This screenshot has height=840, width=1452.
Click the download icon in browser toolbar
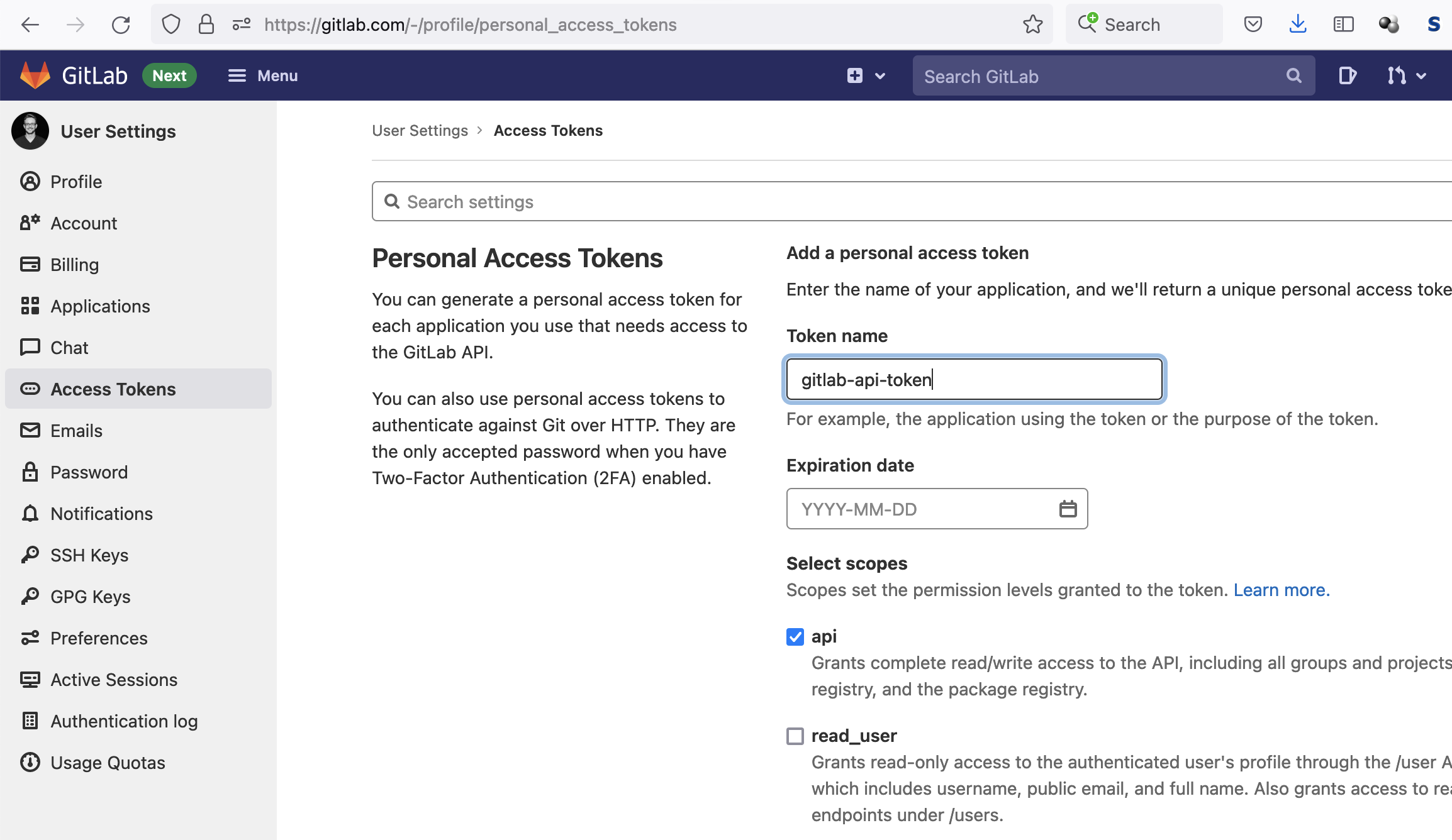1299,23
